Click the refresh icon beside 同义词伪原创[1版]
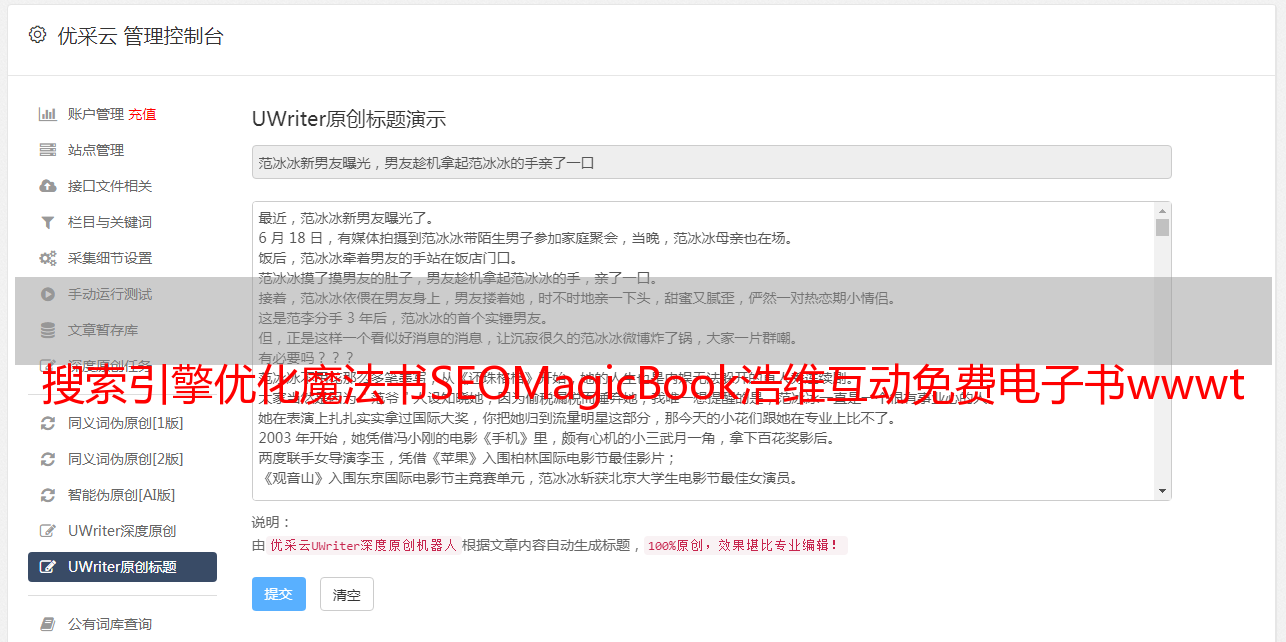 47,423
